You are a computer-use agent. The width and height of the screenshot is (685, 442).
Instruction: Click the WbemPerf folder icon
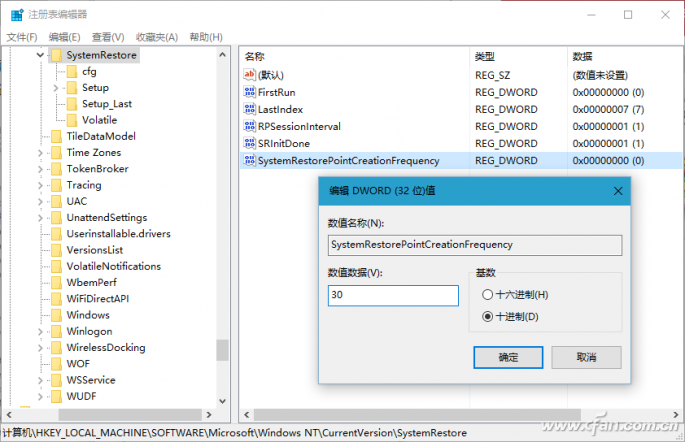coord(56,283)
